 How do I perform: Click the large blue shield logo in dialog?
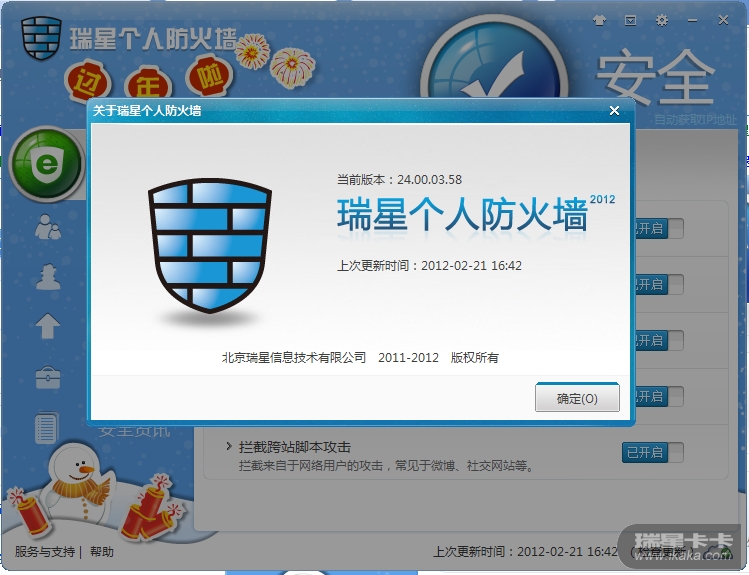(210, 245)
